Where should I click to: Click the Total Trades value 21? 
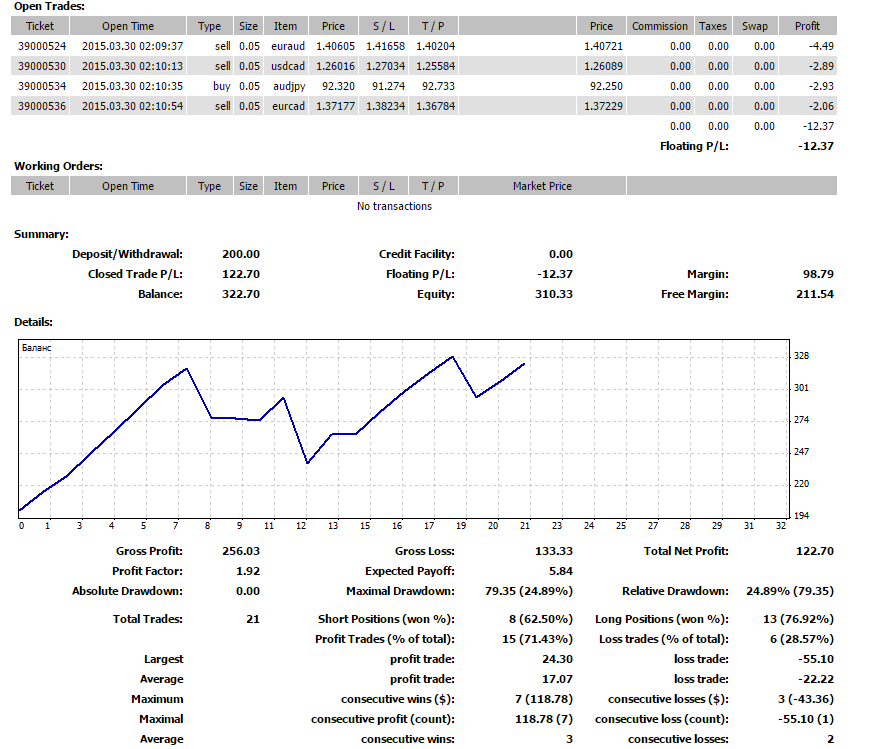(x=253, y=619)
